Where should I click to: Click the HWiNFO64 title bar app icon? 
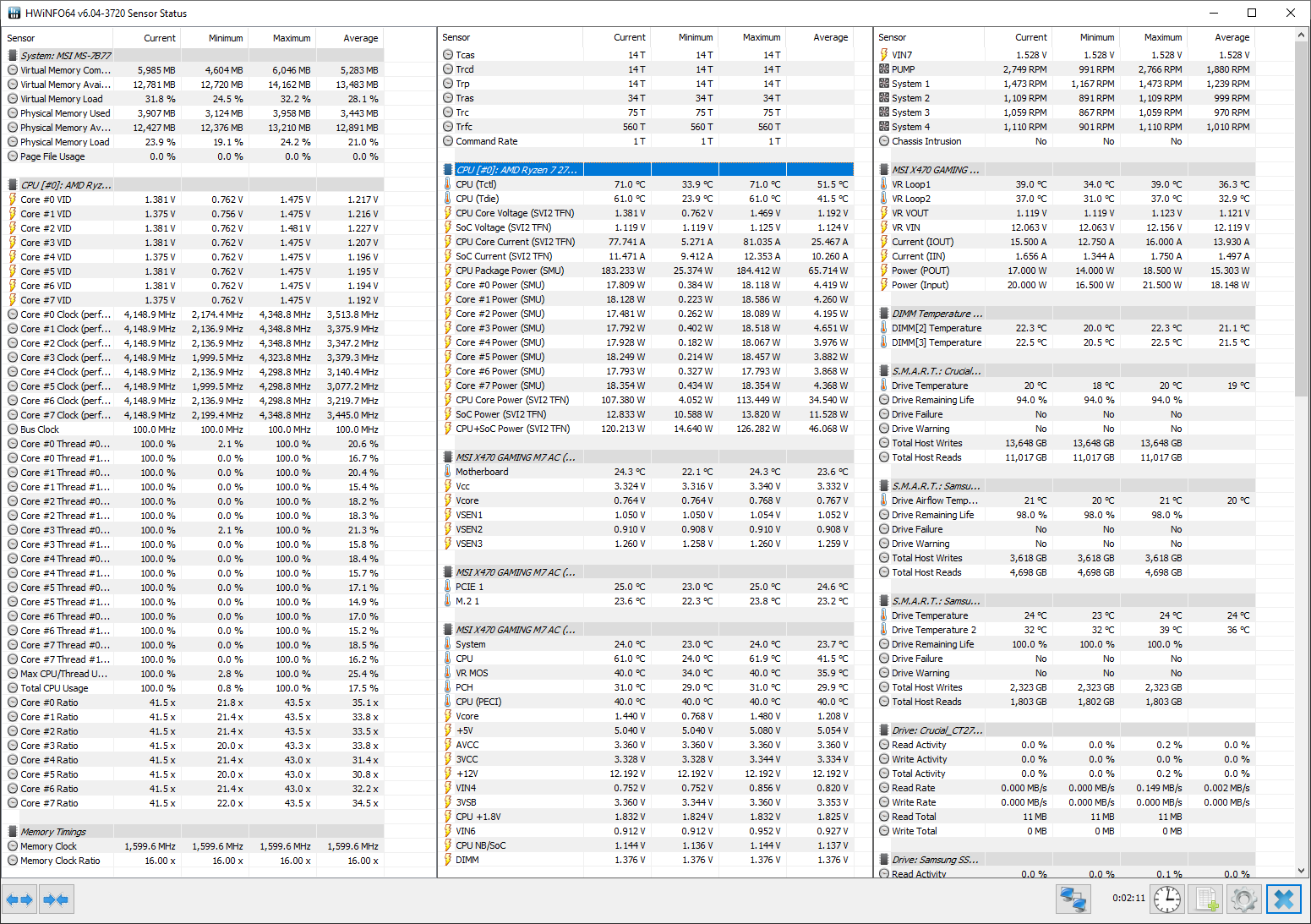click(x=14, y=13)
